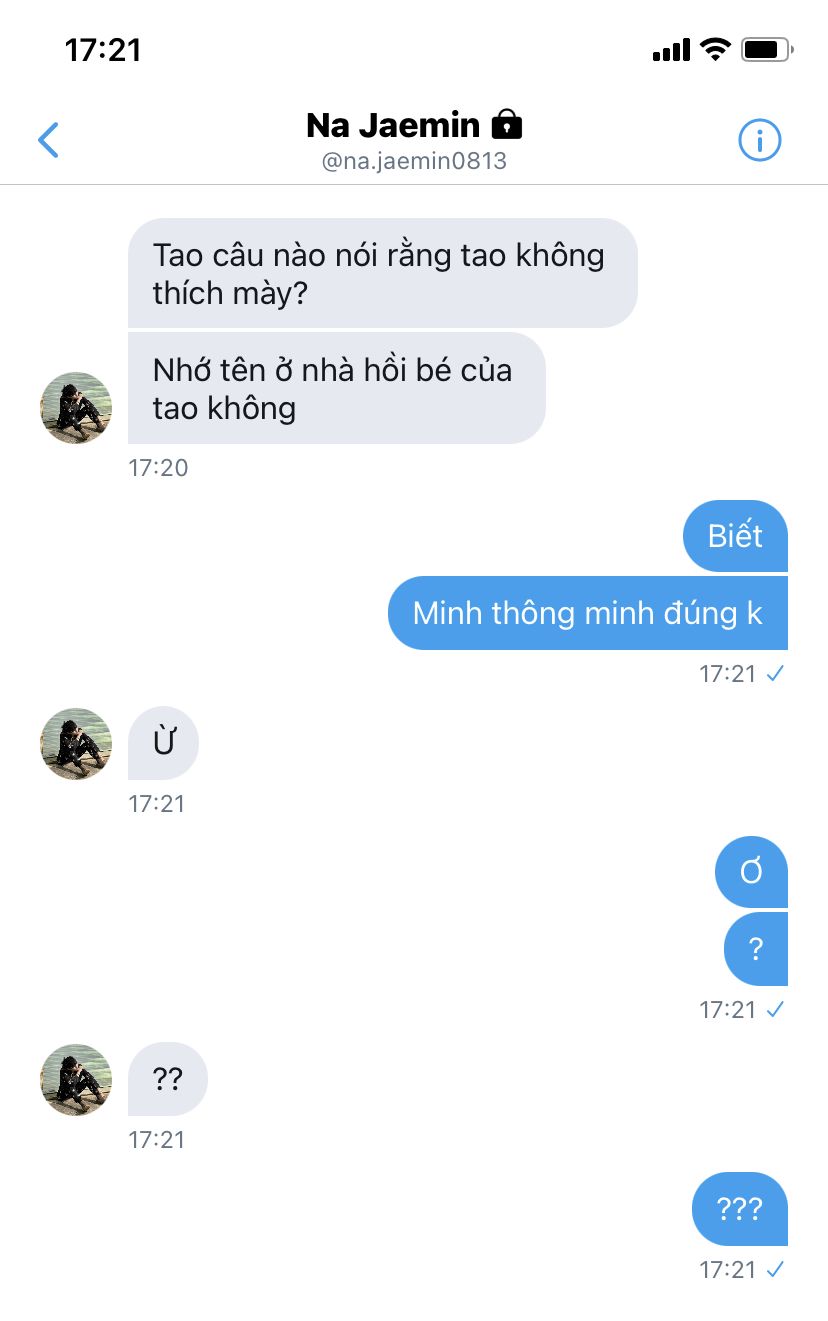Tap the battery indicator icon
This screenshot has width=828, height=1321.
click(x=768, y=49)
